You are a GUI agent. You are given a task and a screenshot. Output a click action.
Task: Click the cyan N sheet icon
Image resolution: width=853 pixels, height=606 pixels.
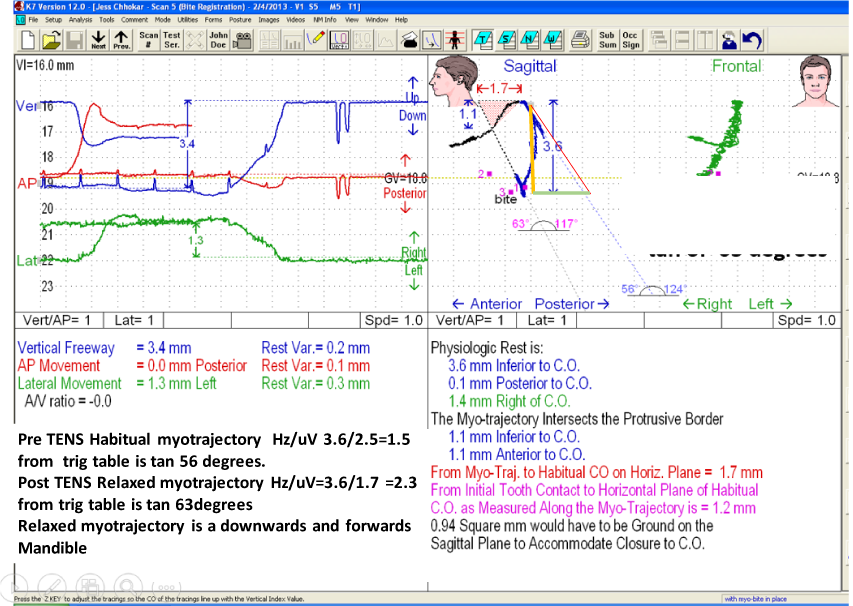pos(529,41)
